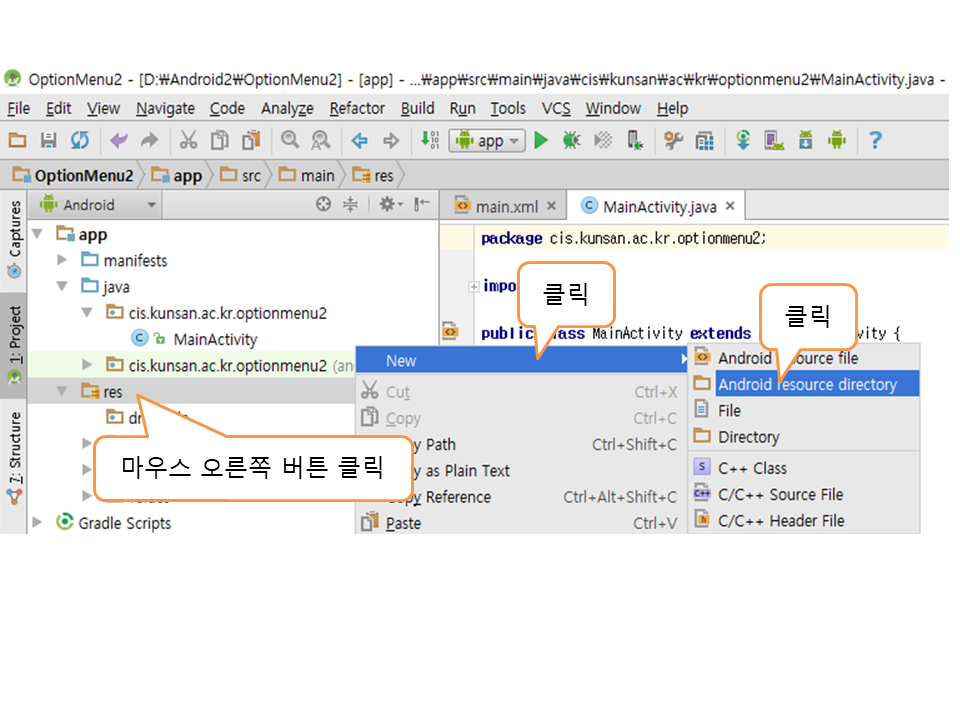Open the app run configuration dropdown

point(488,141)
